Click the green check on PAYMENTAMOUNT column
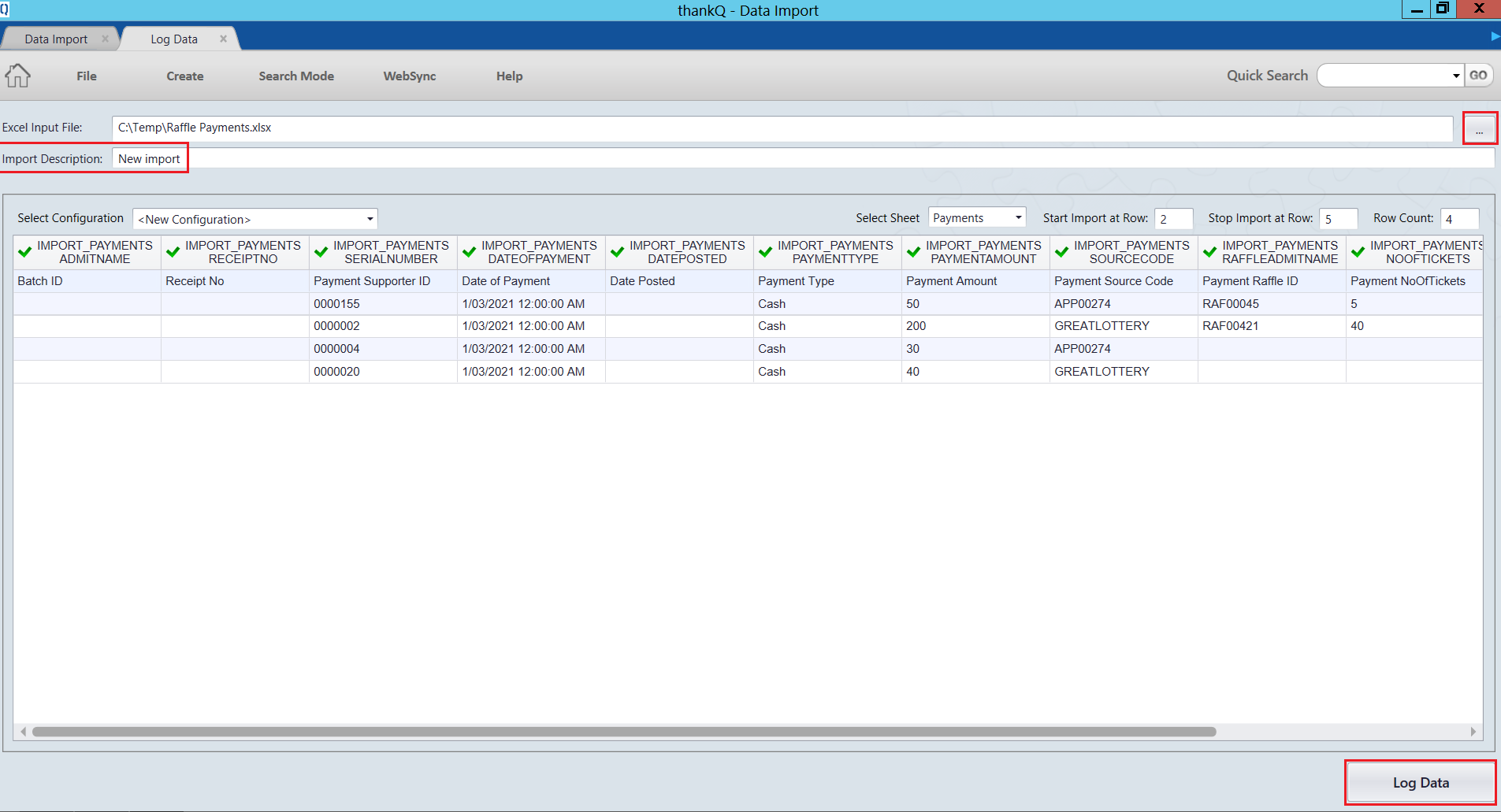 coord(914,252)
